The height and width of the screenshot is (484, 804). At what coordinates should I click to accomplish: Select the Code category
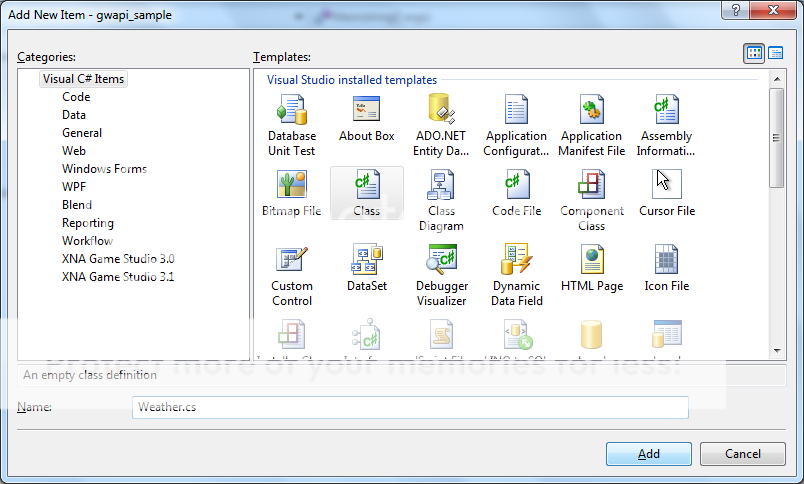(x=76, y=97)
